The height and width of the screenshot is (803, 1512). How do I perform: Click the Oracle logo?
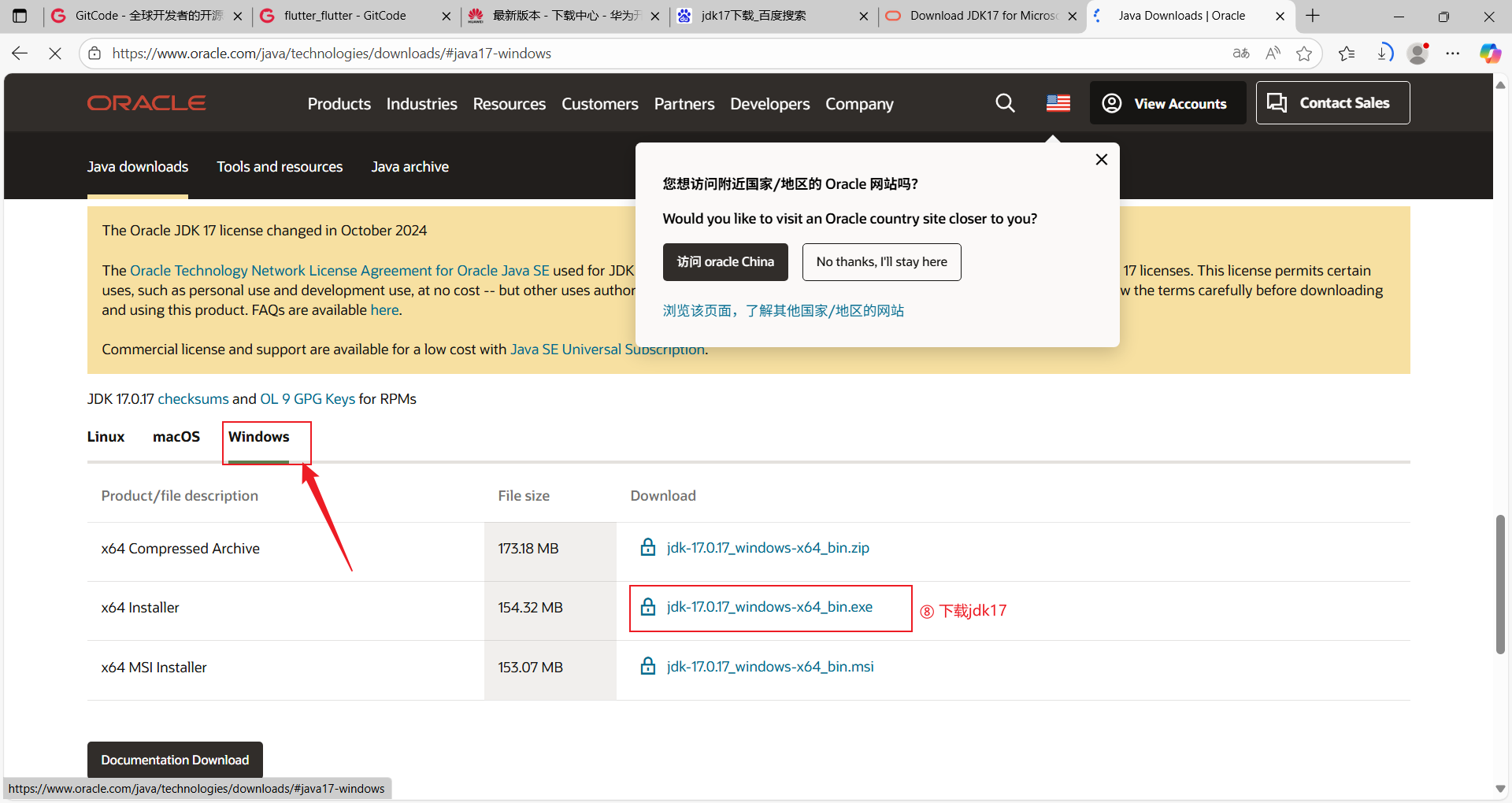[x=146, y=103]
